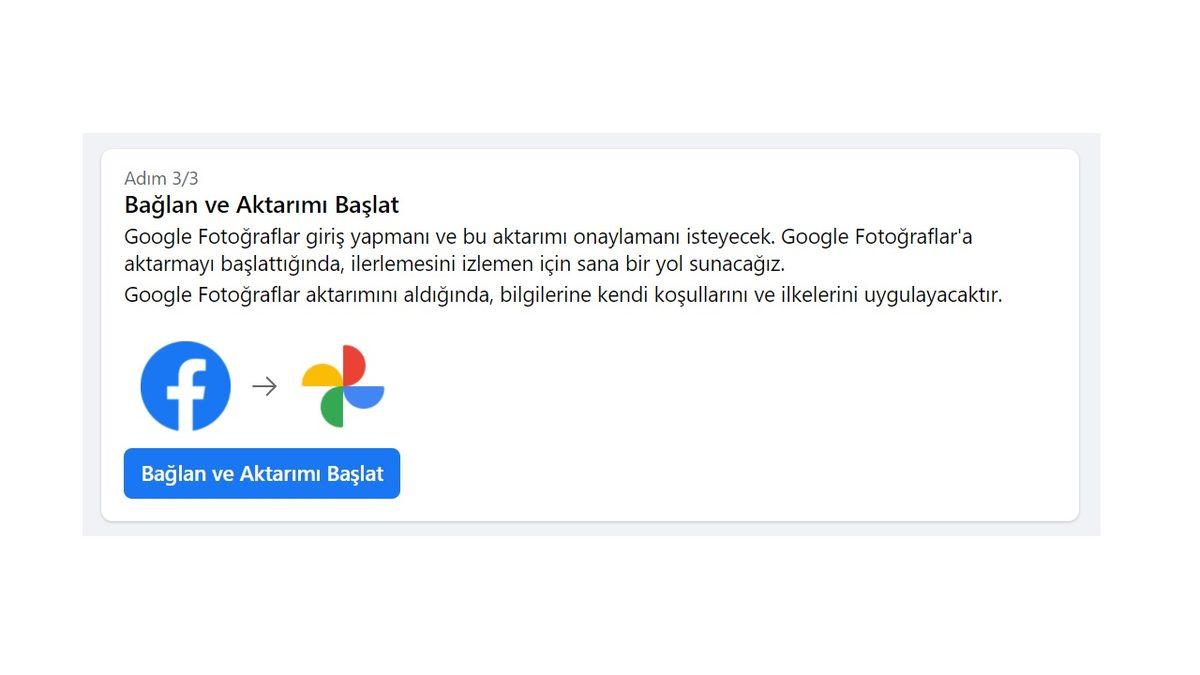Viewport: 1200px width, 675px height.
Task: Click the phrase "Google Fotoğraflar'a" in the text
Action: point(875,236)
